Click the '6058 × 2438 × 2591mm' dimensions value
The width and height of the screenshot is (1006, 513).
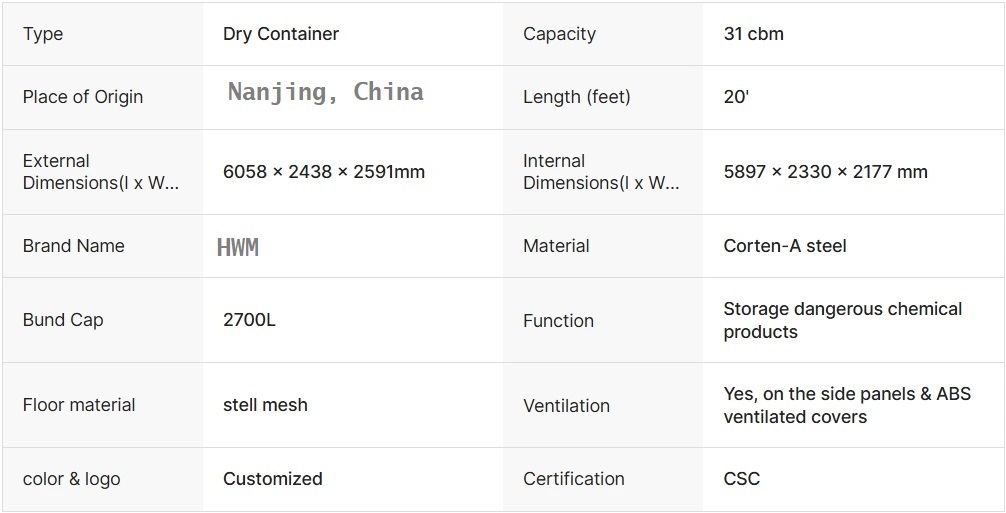point(324,172)
